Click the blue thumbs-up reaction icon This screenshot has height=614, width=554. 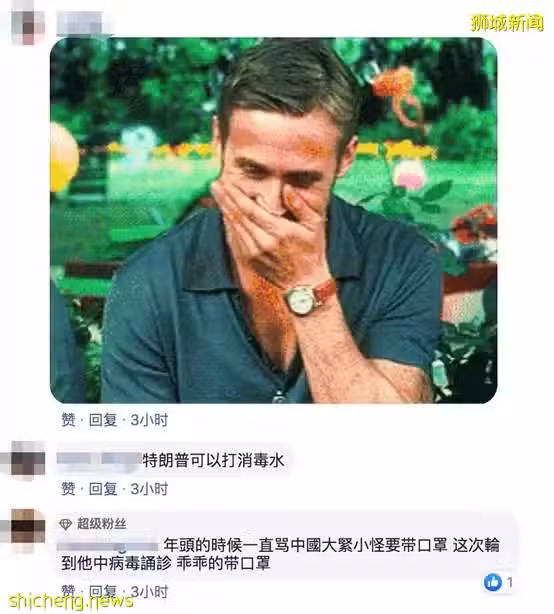tap(493, 582)
